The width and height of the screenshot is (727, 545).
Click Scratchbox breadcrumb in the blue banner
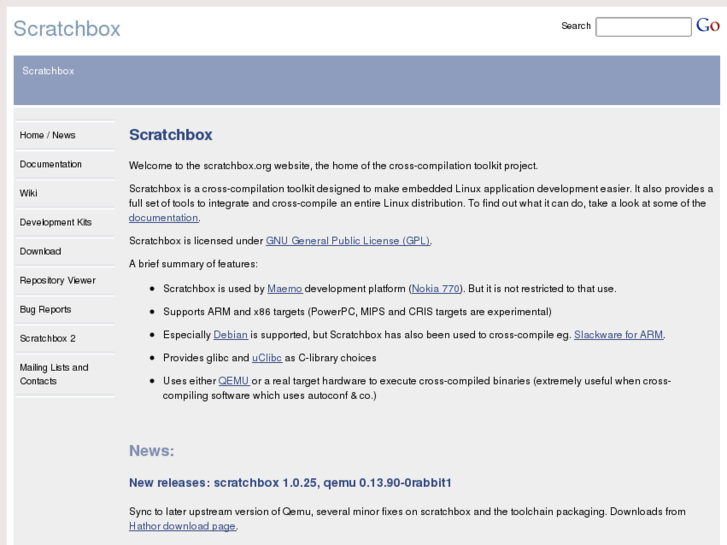point(48,71)
